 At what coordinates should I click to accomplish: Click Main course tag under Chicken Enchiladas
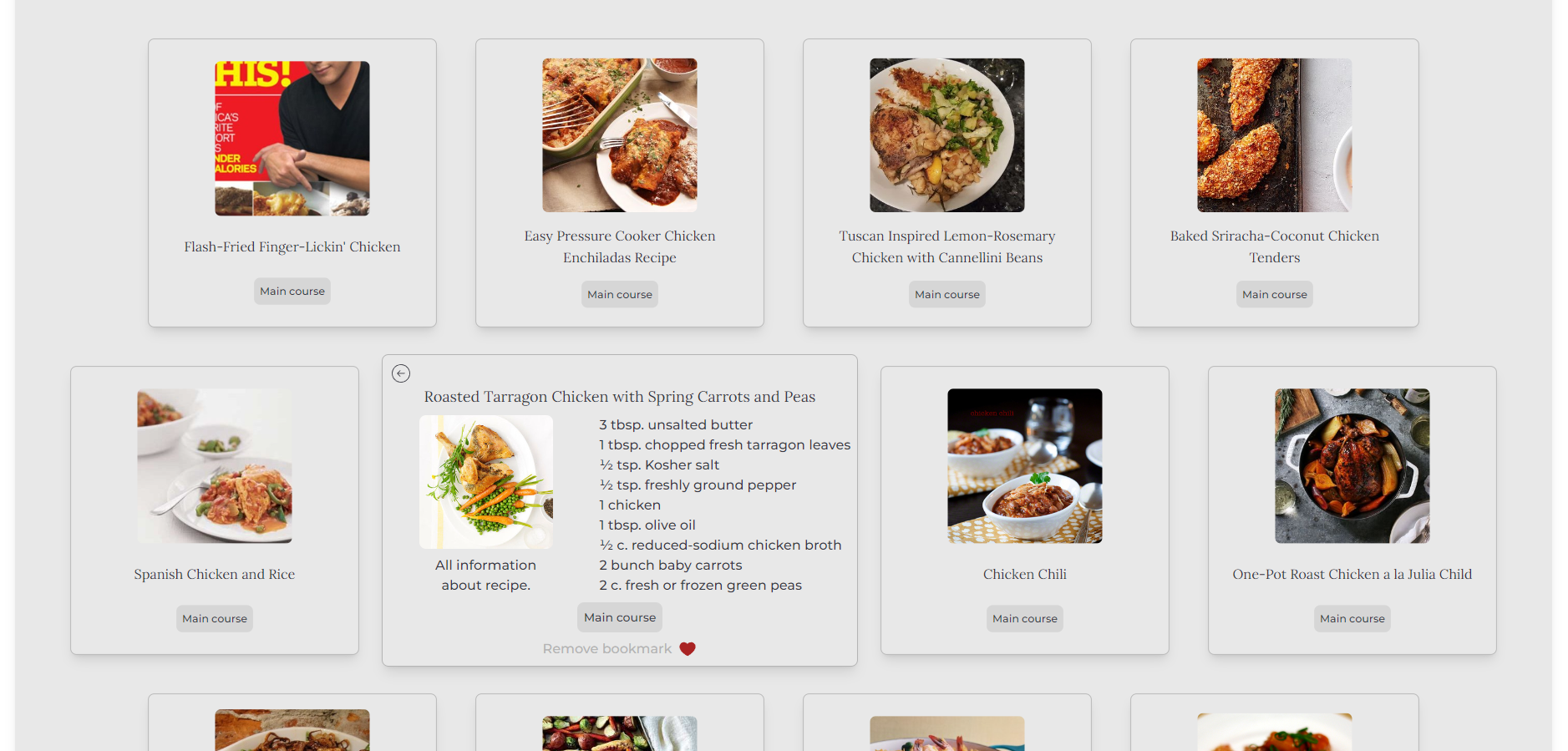620,295
